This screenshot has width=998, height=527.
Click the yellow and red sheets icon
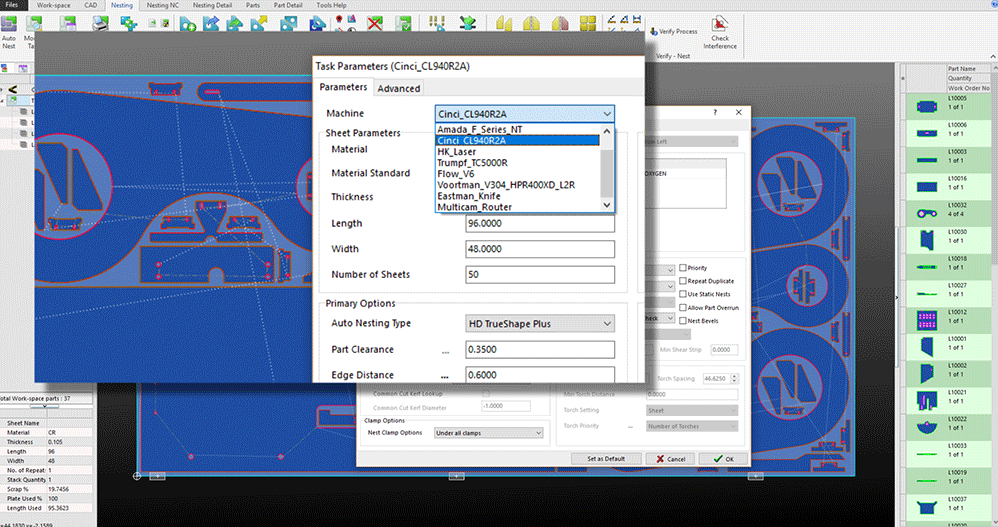[x=560, y=24]
